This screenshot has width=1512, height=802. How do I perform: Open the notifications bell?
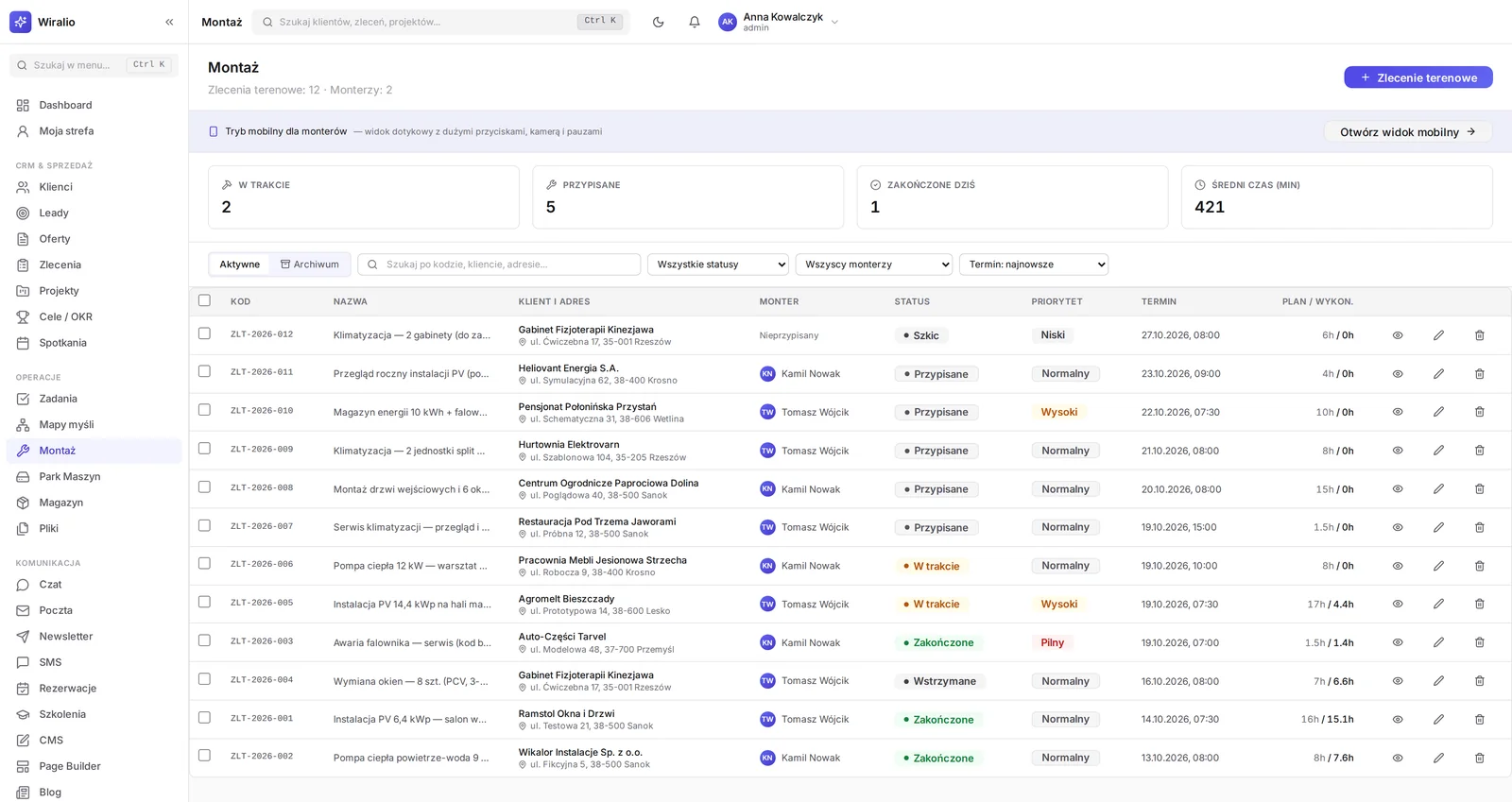[x=695, y=22]
